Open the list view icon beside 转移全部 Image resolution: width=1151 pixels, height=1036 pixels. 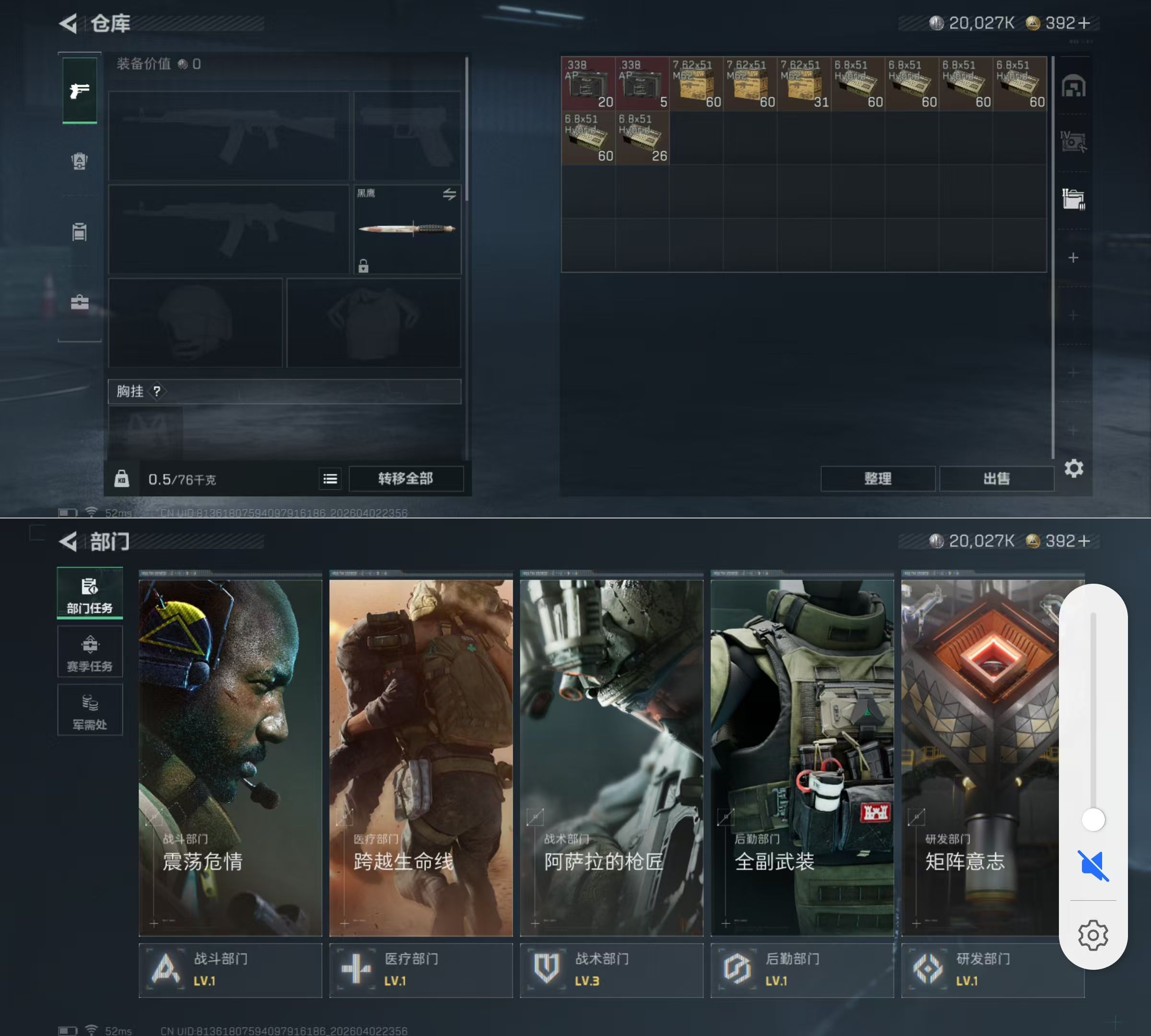(330, 479)
